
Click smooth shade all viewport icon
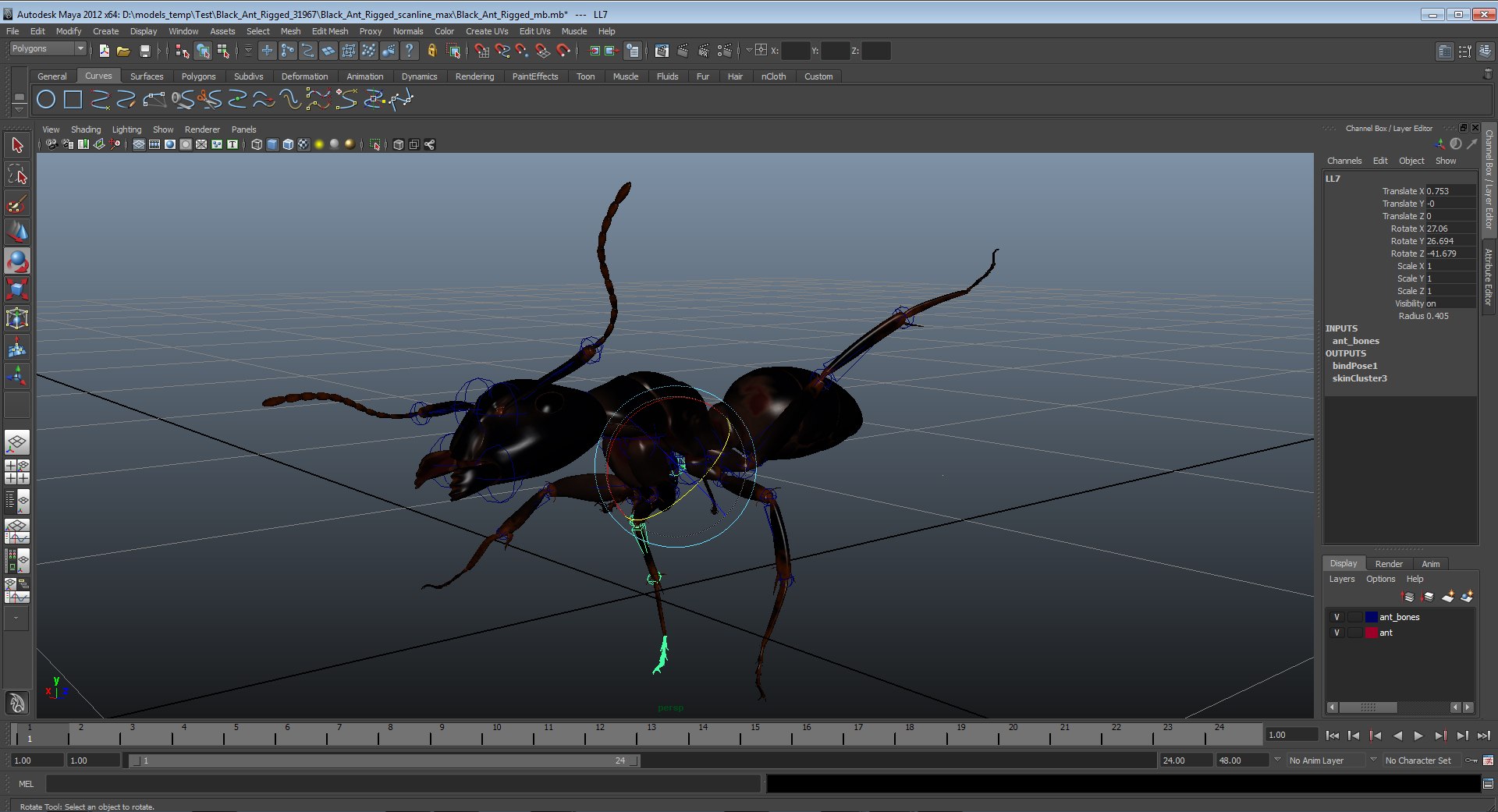[x=272, y=144]
